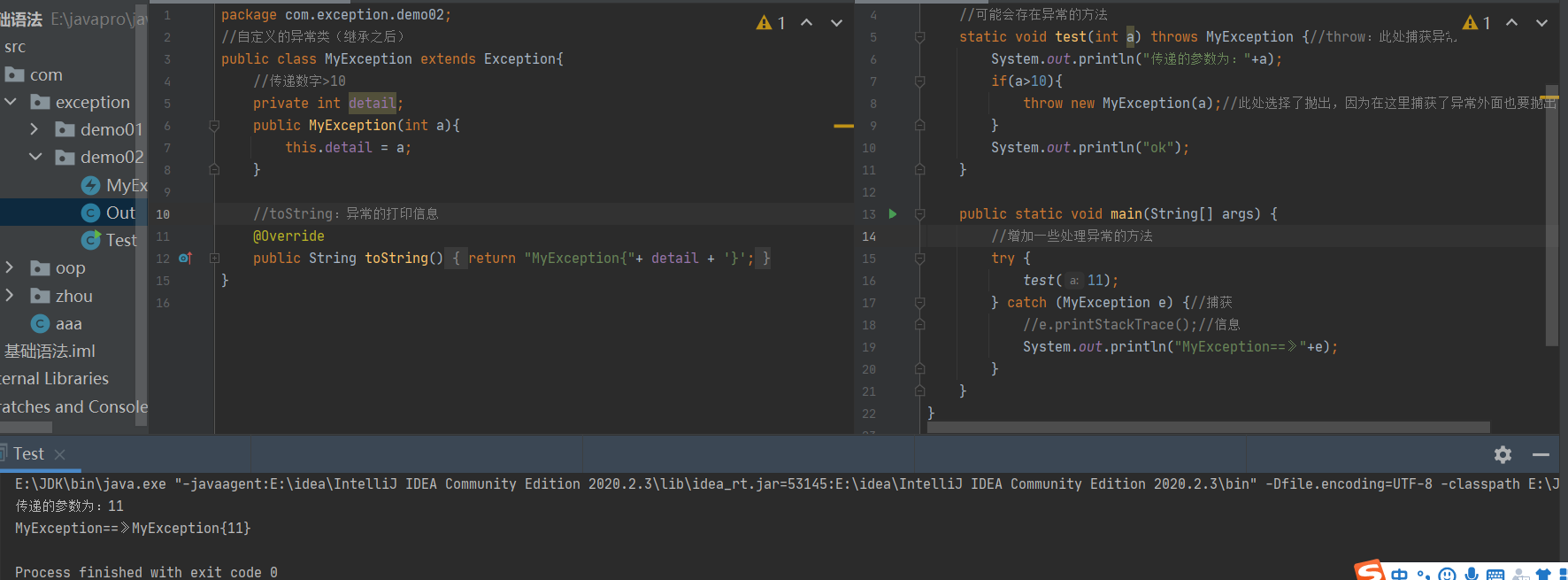Select the Out class in project tree
1568x580 pixels.
(x=109, y=213)
